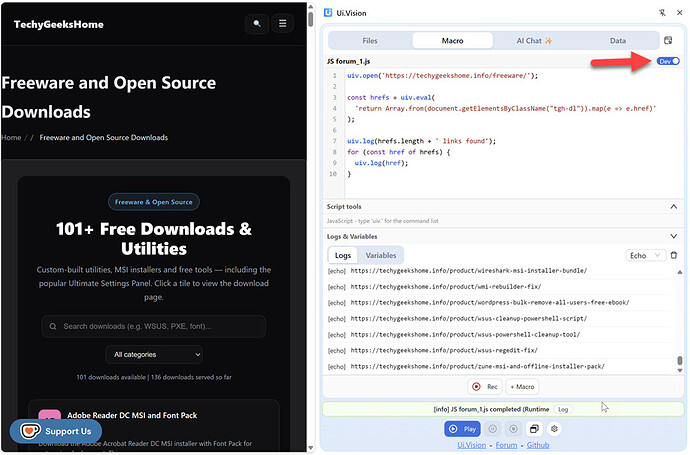Select the Freeware & Open Source badge
Viewport: 690px width, 455px height.
tap(154, 202)
